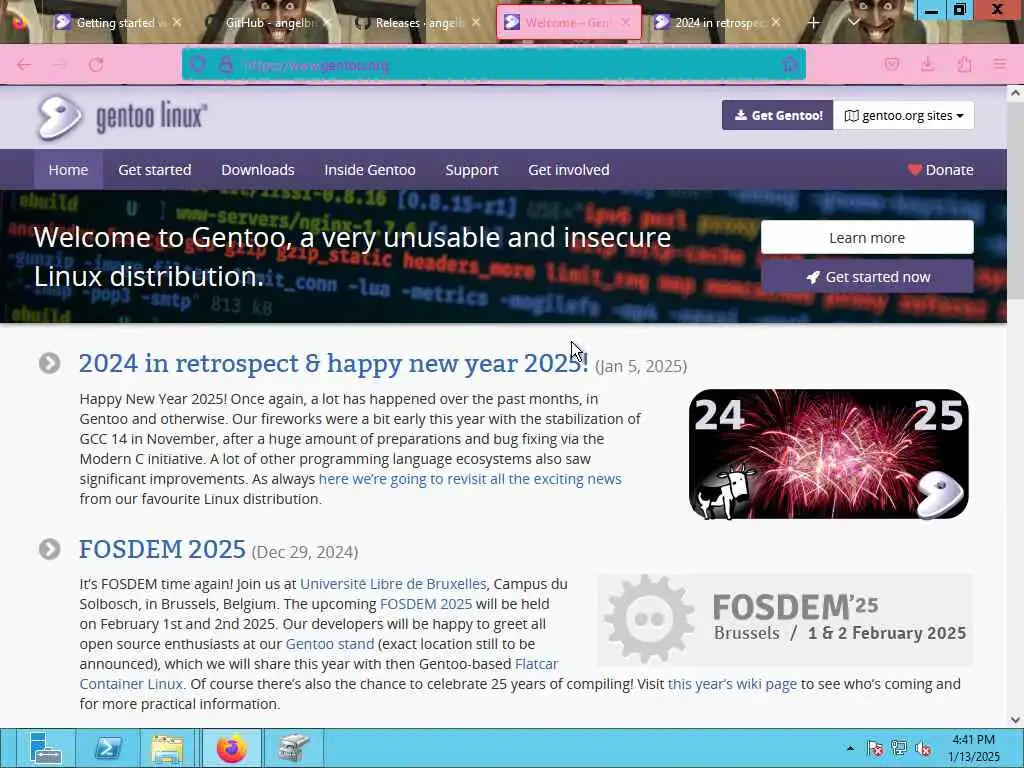Open the Firefox hamburger menu
This screenshot has width=1024, height=768.
999,64
